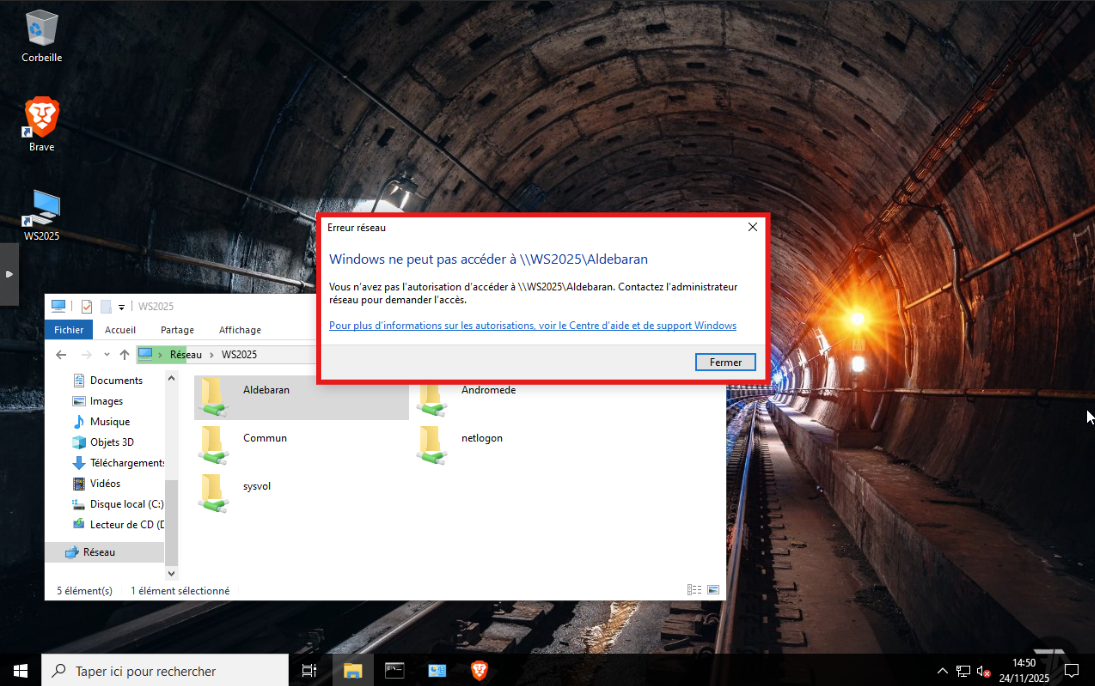Switch to details view in the status bar
Screen dimensions: 1095x686
(x=694, y=590)
